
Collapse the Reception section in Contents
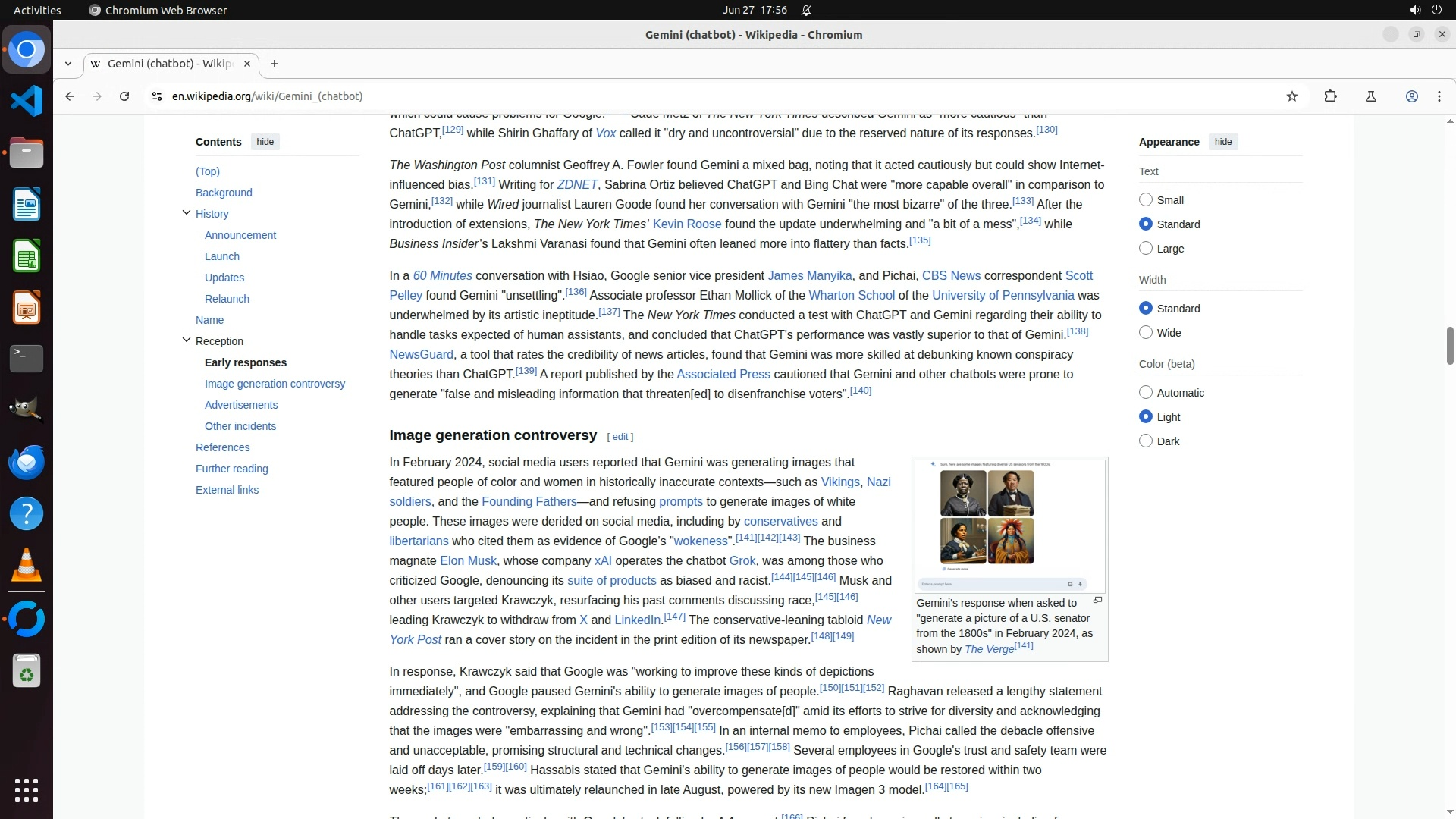coord(187,340)
